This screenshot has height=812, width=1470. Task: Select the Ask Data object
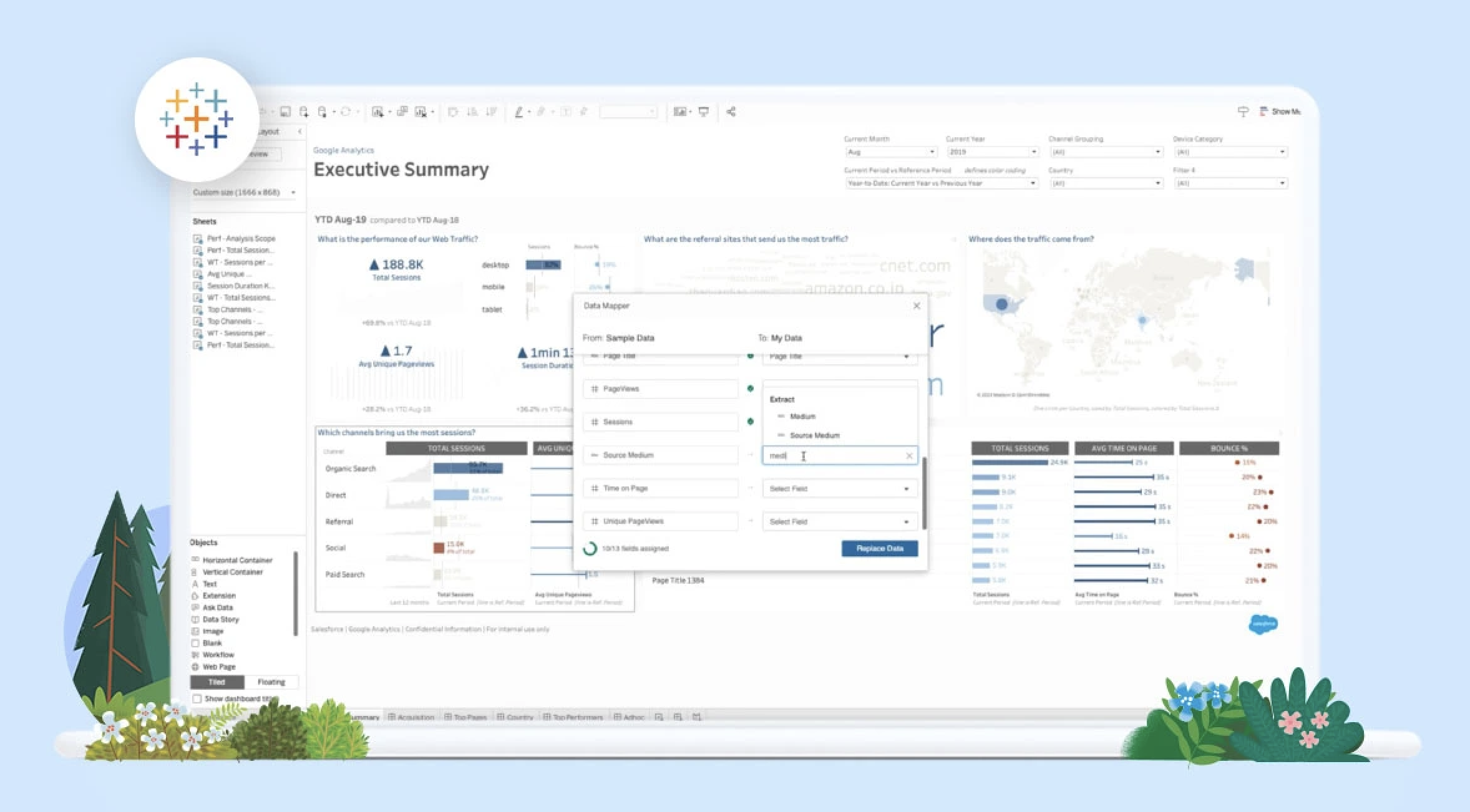(x=212, y=607)
